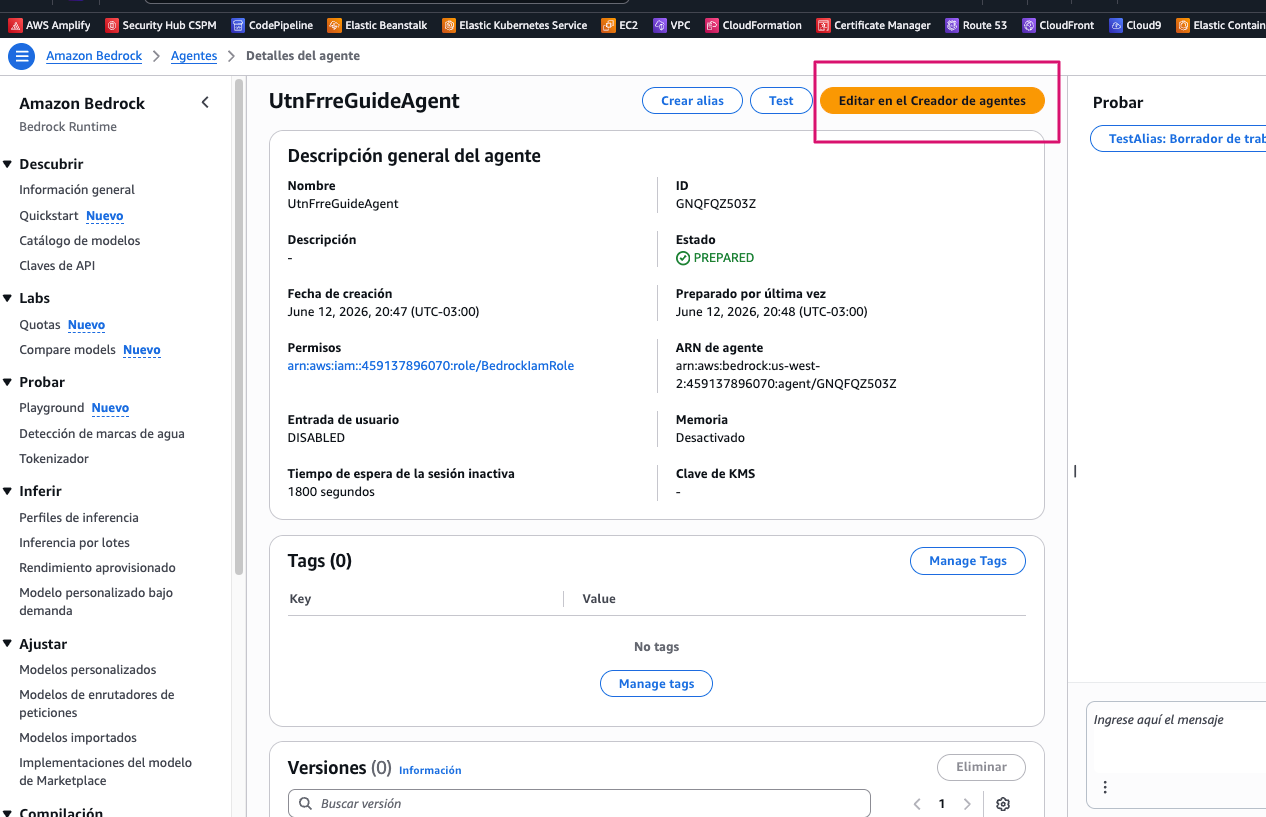Image resolution: width=1266 pixels, height=817 pixels.
Task: Open Route 53 service bookmark
Action: coord(976,25)
